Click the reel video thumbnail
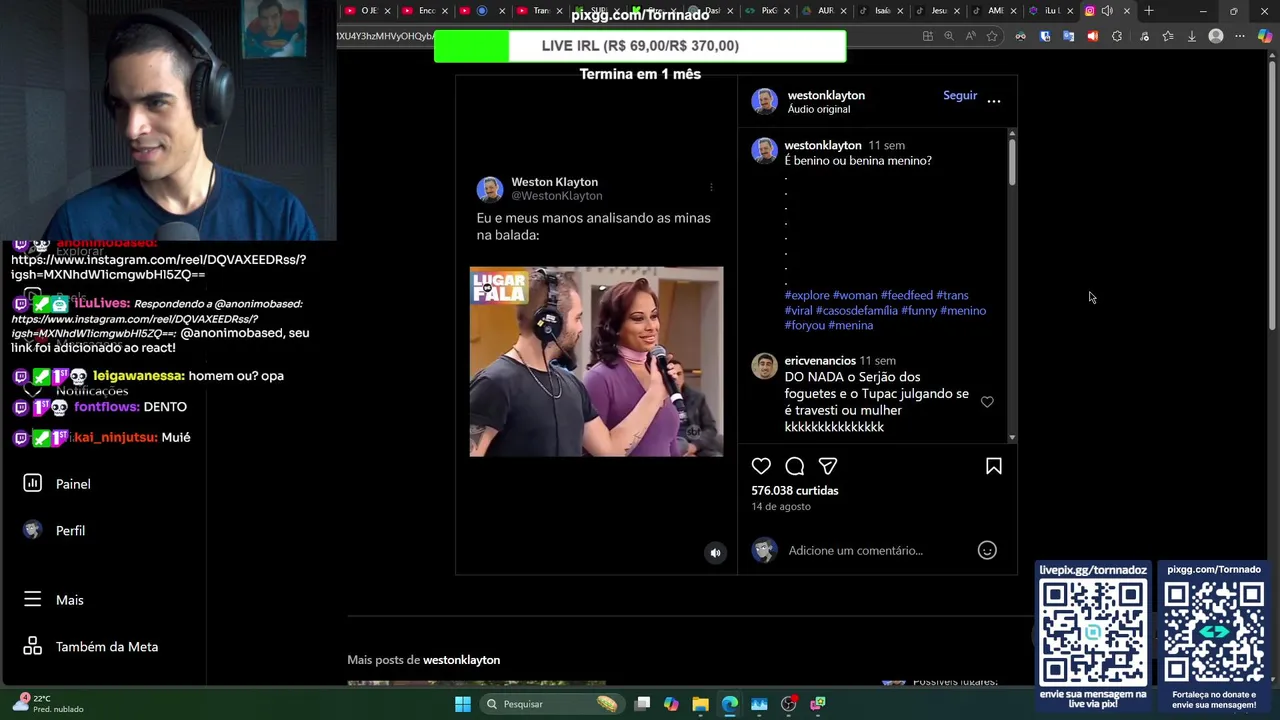The height and width of the screenshot is (720, 1280). coord(596,361)
